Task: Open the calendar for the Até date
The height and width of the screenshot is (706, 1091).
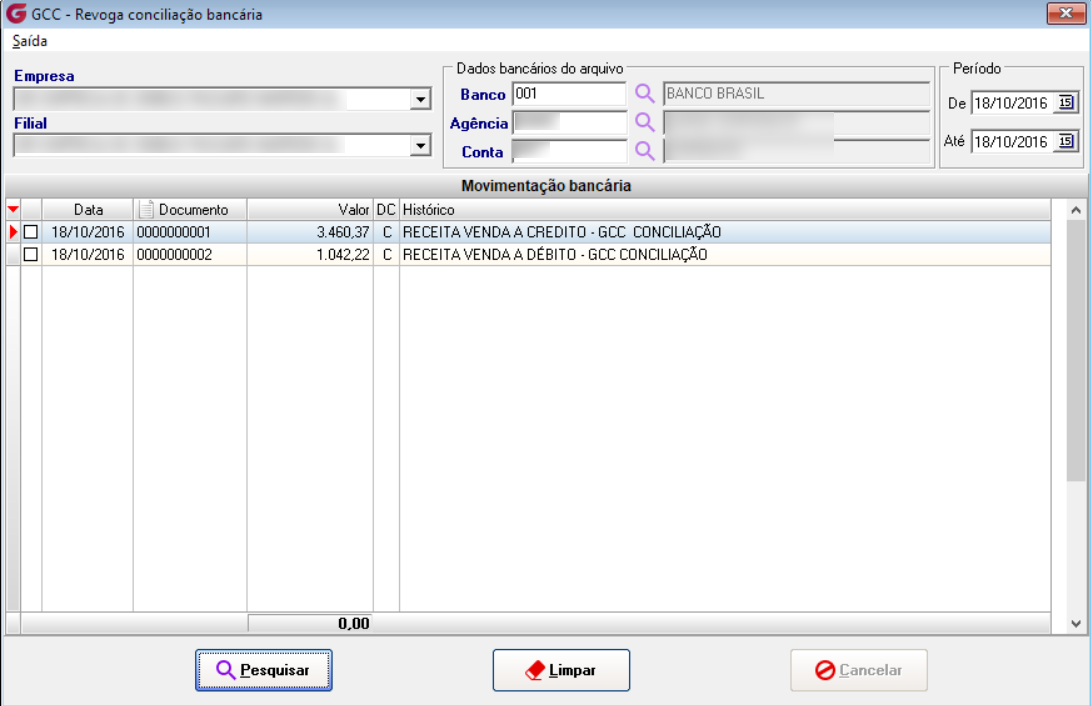Action: tap(1065, 142)
